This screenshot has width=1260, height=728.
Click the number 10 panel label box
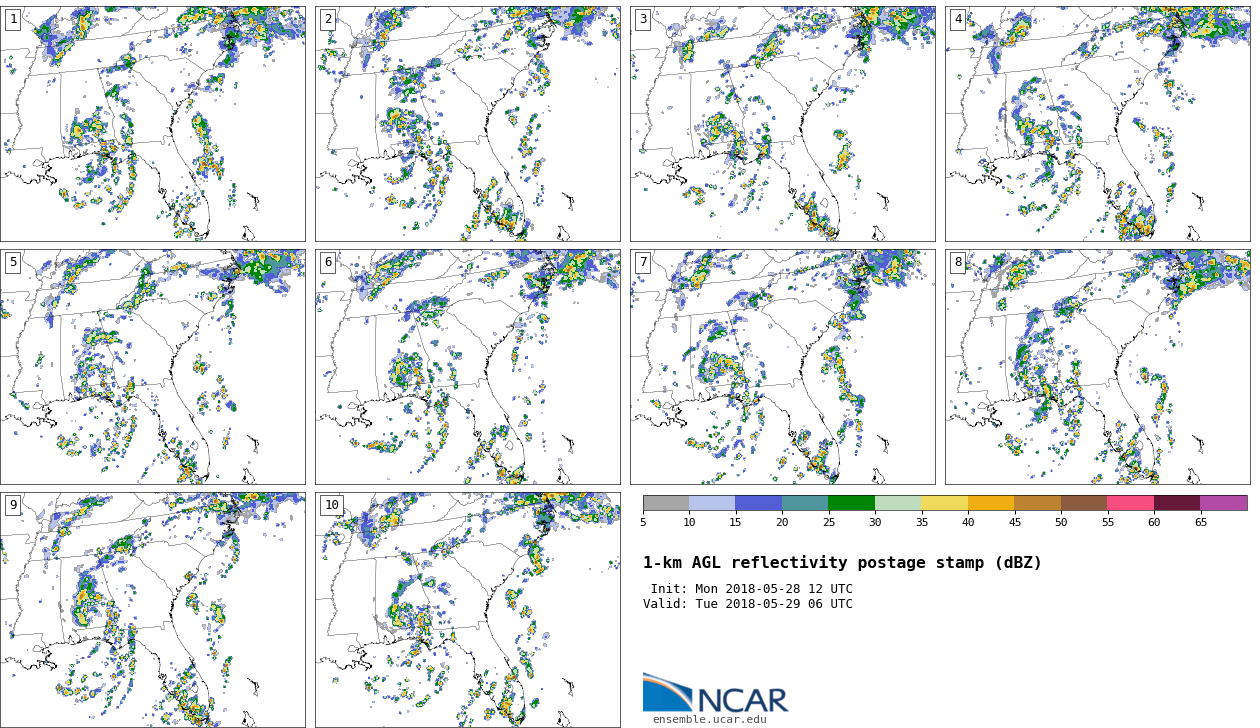coord(331,505)
